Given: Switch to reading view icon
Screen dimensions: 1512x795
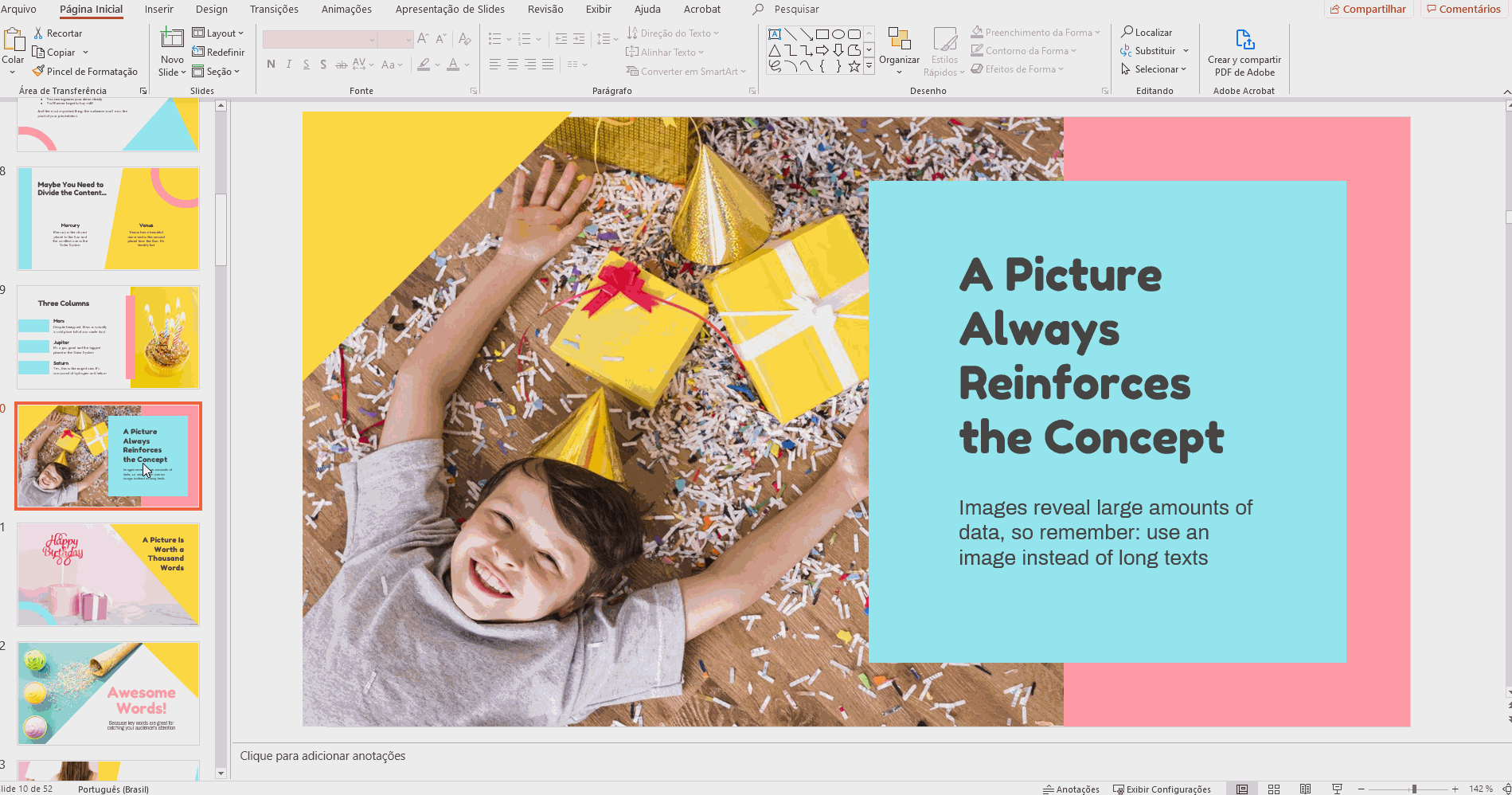Looking at the screenshot, I should (x=1305, y=789).
